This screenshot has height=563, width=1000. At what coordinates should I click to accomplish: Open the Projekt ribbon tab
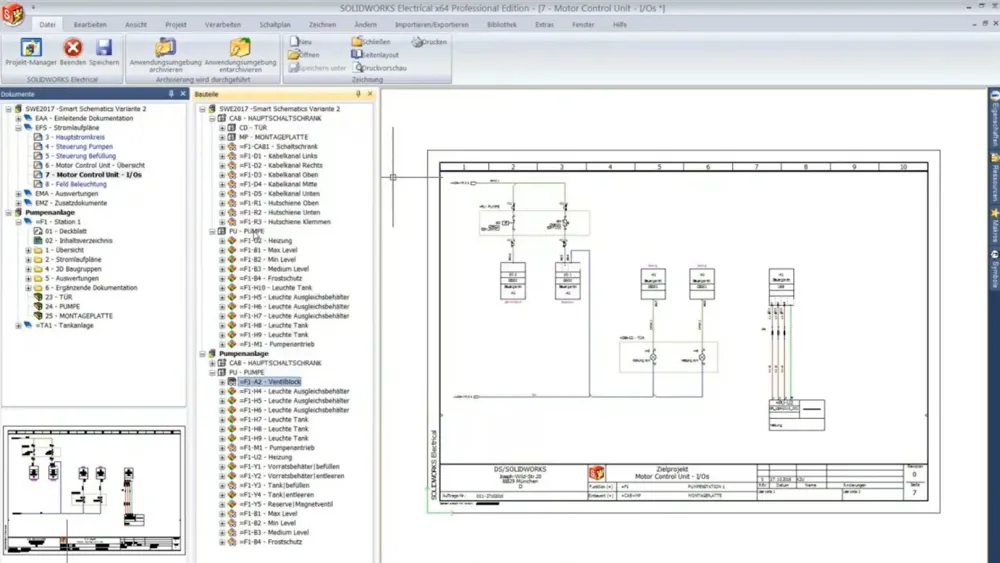pyautogui.click(x=176, y=25)
